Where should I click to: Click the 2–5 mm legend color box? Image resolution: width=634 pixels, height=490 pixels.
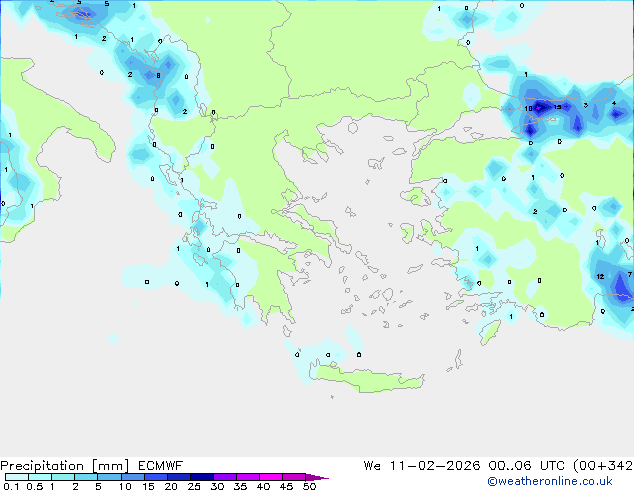86,477
